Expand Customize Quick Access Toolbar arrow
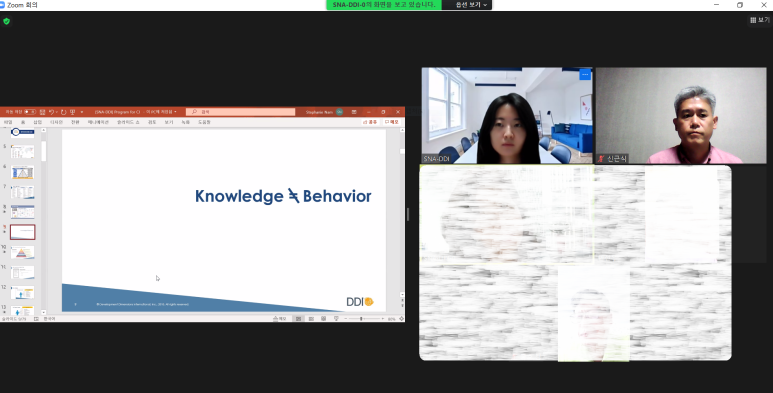773x393 pixels. click(x=82, y=112)
